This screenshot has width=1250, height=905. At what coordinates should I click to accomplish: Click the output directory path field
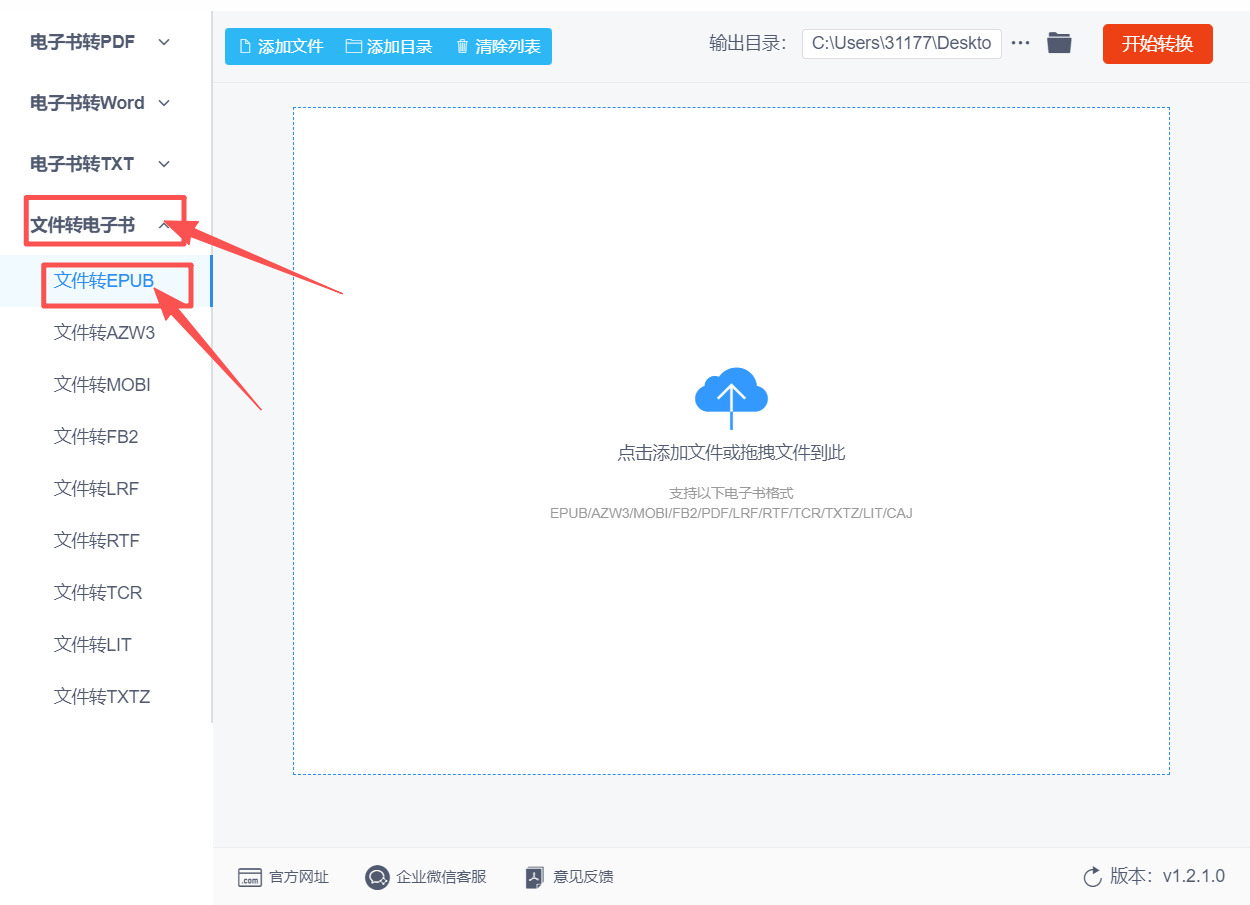coord(902,43)
